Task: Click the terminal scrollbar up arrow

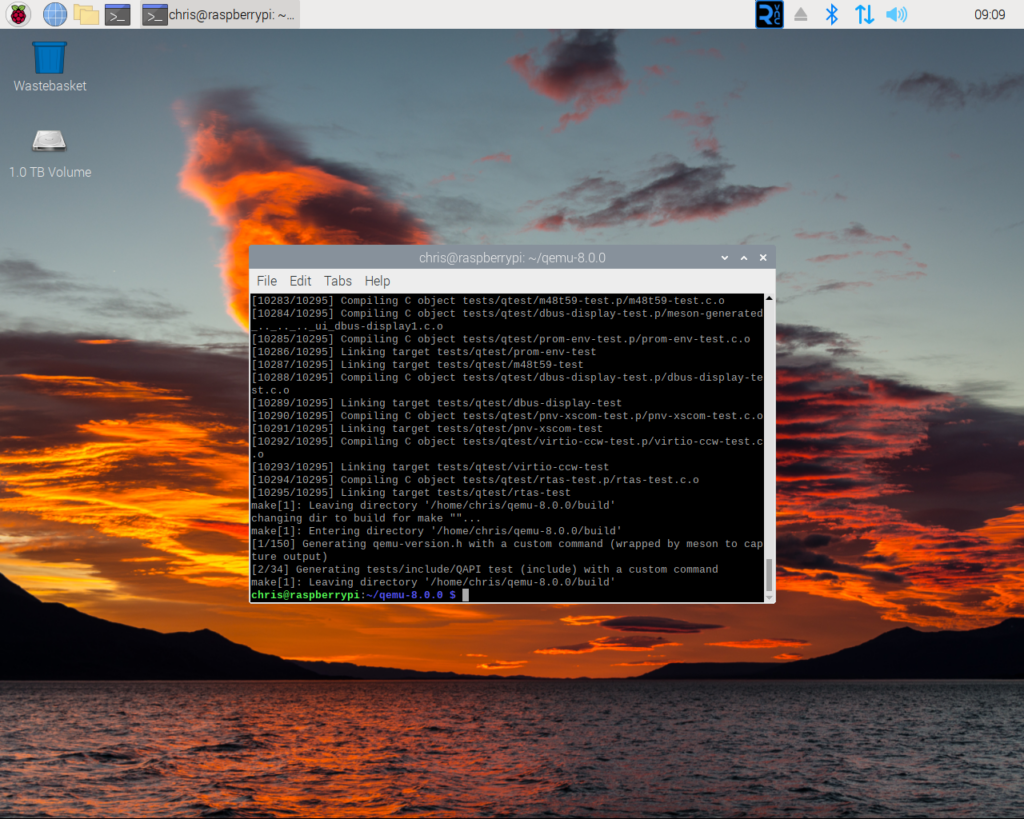Action: click(x=769, y=298)
